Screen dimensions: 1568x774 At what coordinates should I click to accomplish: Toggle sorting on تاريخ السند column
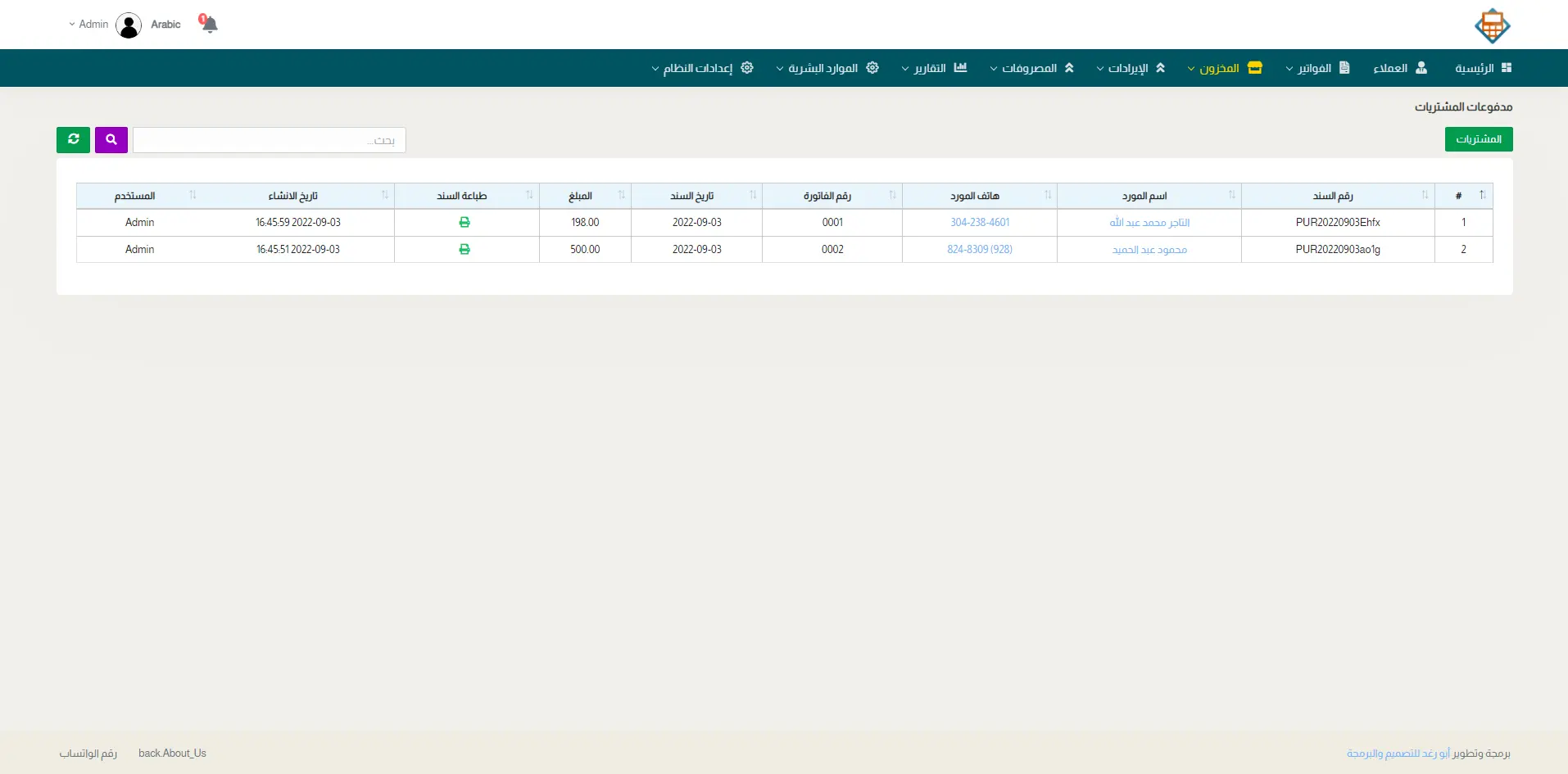(752, 196)
